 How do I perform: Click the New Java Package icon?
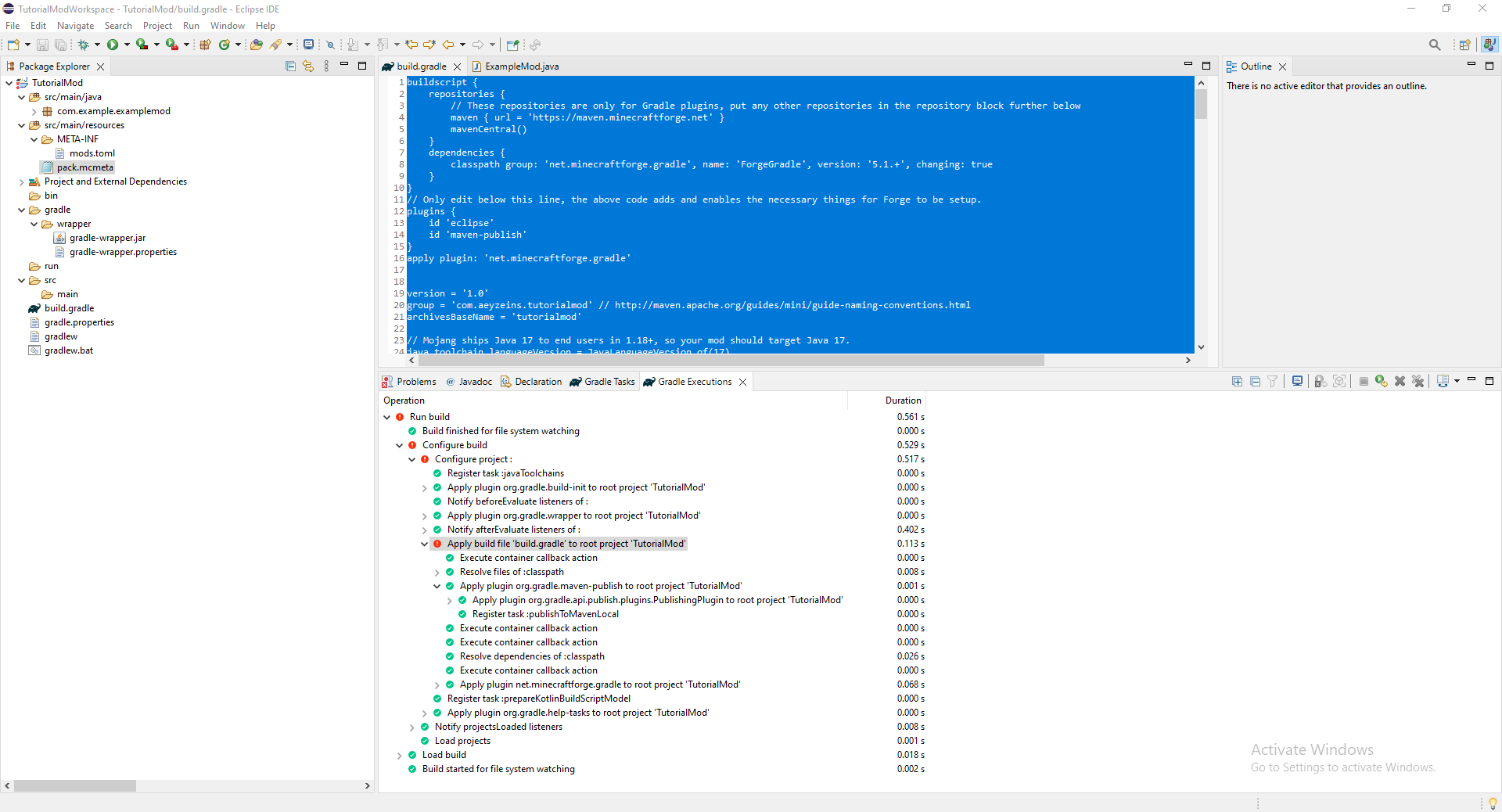point(205,45)
